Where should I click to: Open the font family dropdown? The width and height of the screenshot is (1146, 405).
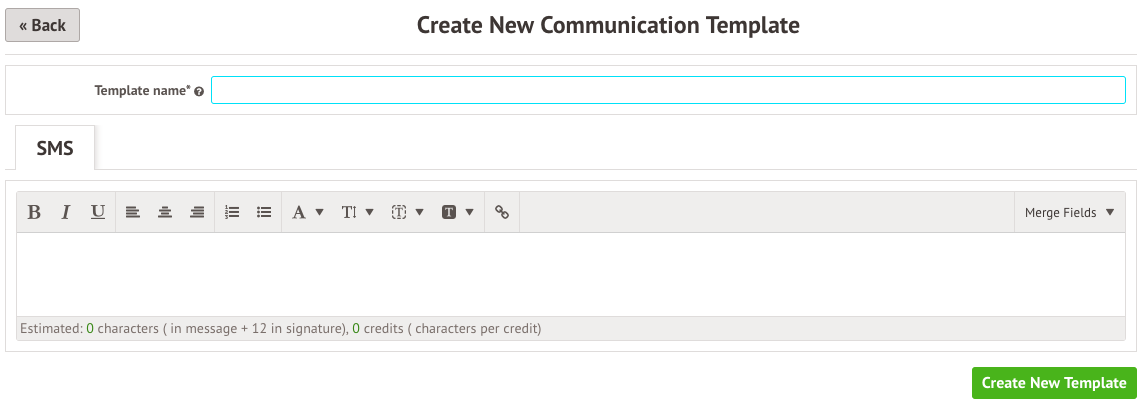coord(308,213)
